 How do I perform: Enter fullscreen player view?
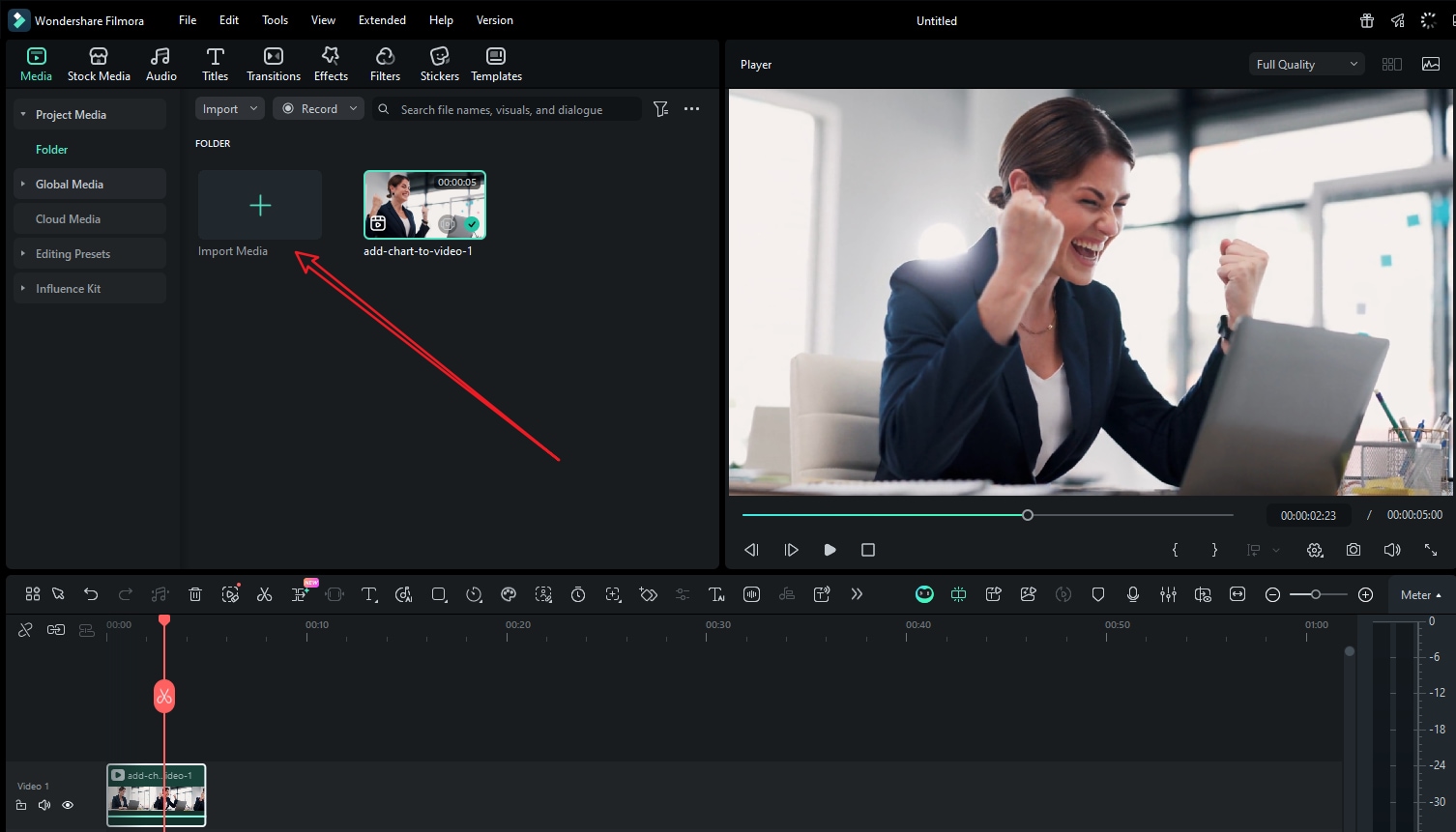pyautogui.click(x=1431, y=550)
